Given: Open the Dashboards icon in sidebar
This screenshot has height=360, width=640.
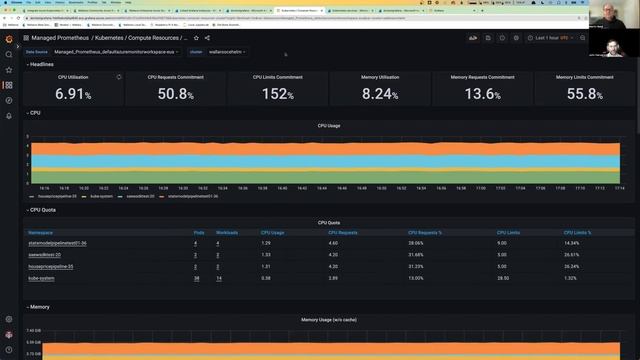Looking at the screenshot, I should pyautogui.click(x=9, y=85).
